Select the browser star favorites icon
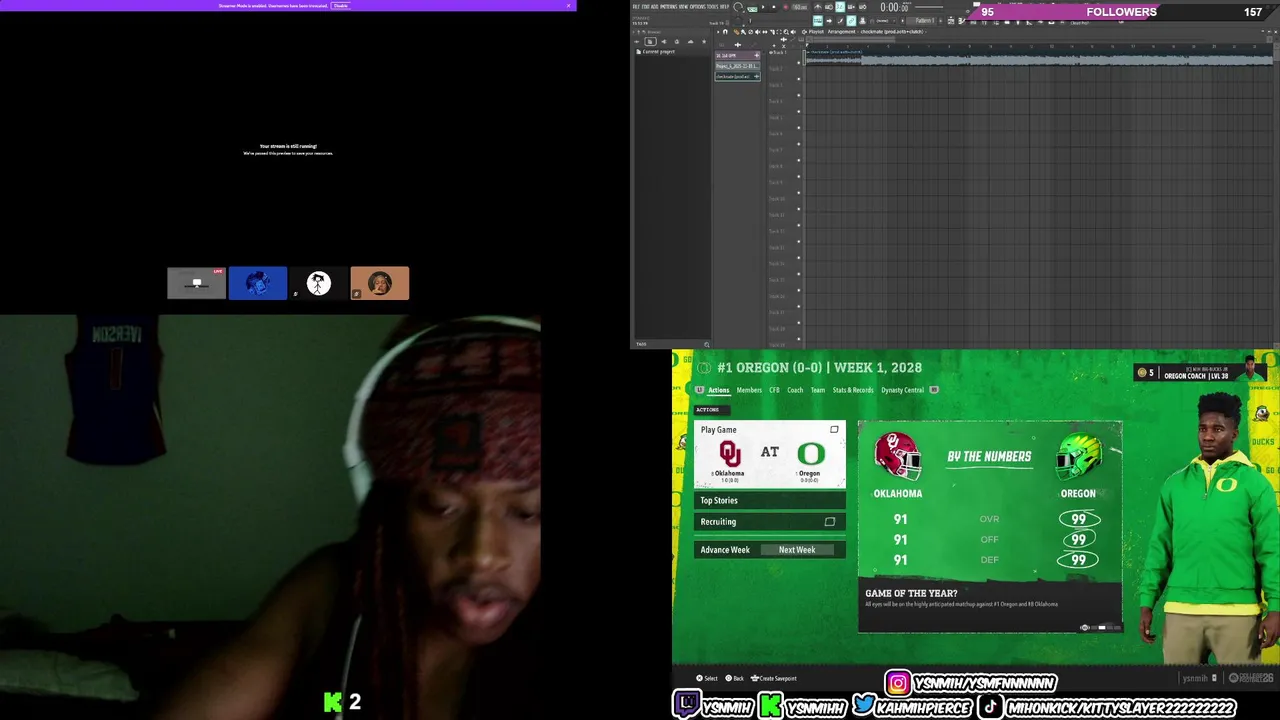Image resolution: width=1280 pixels, height=720 pixels. point(704,41)
